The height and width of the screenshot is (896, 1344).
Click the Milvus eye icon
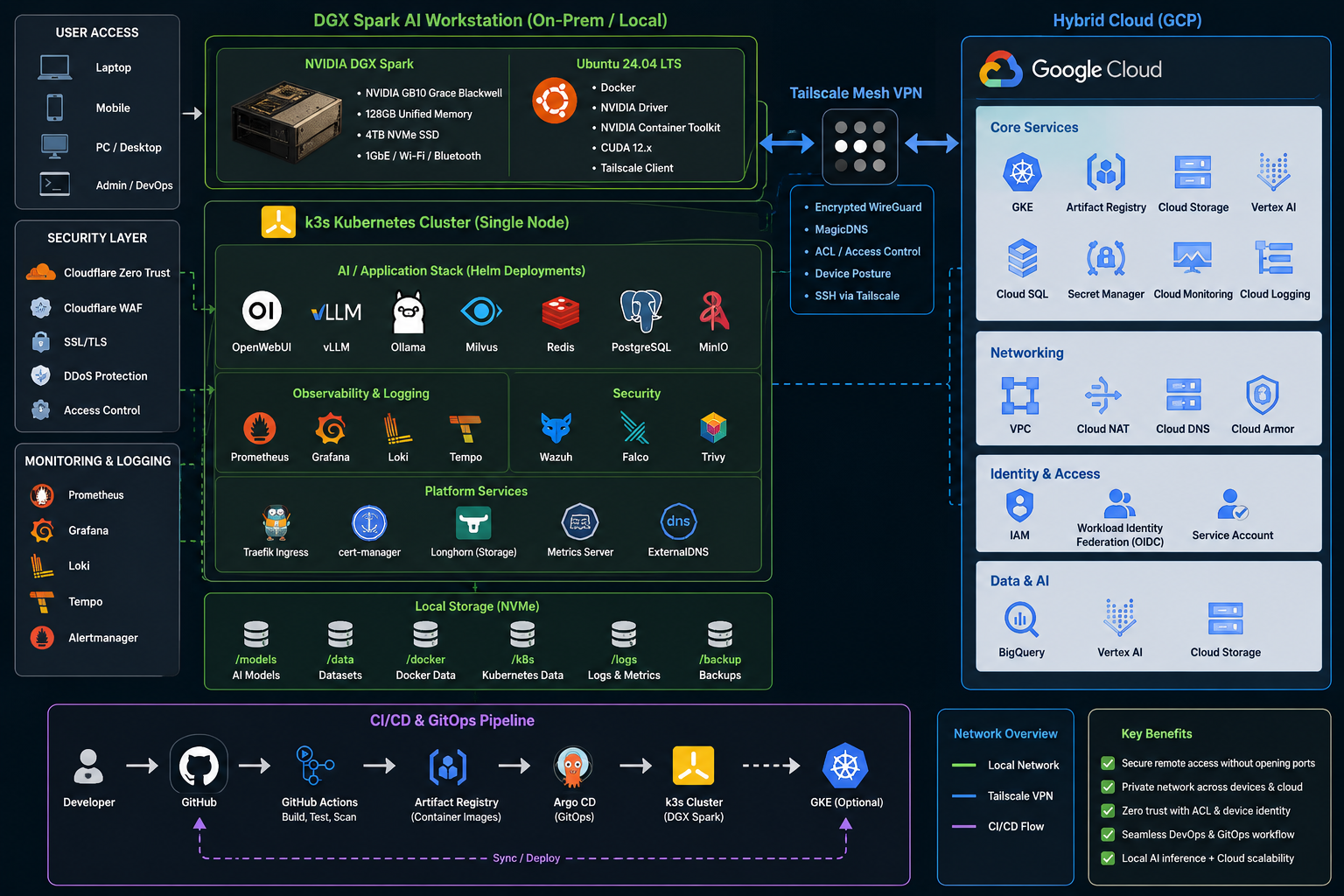[x=481, y=311]
